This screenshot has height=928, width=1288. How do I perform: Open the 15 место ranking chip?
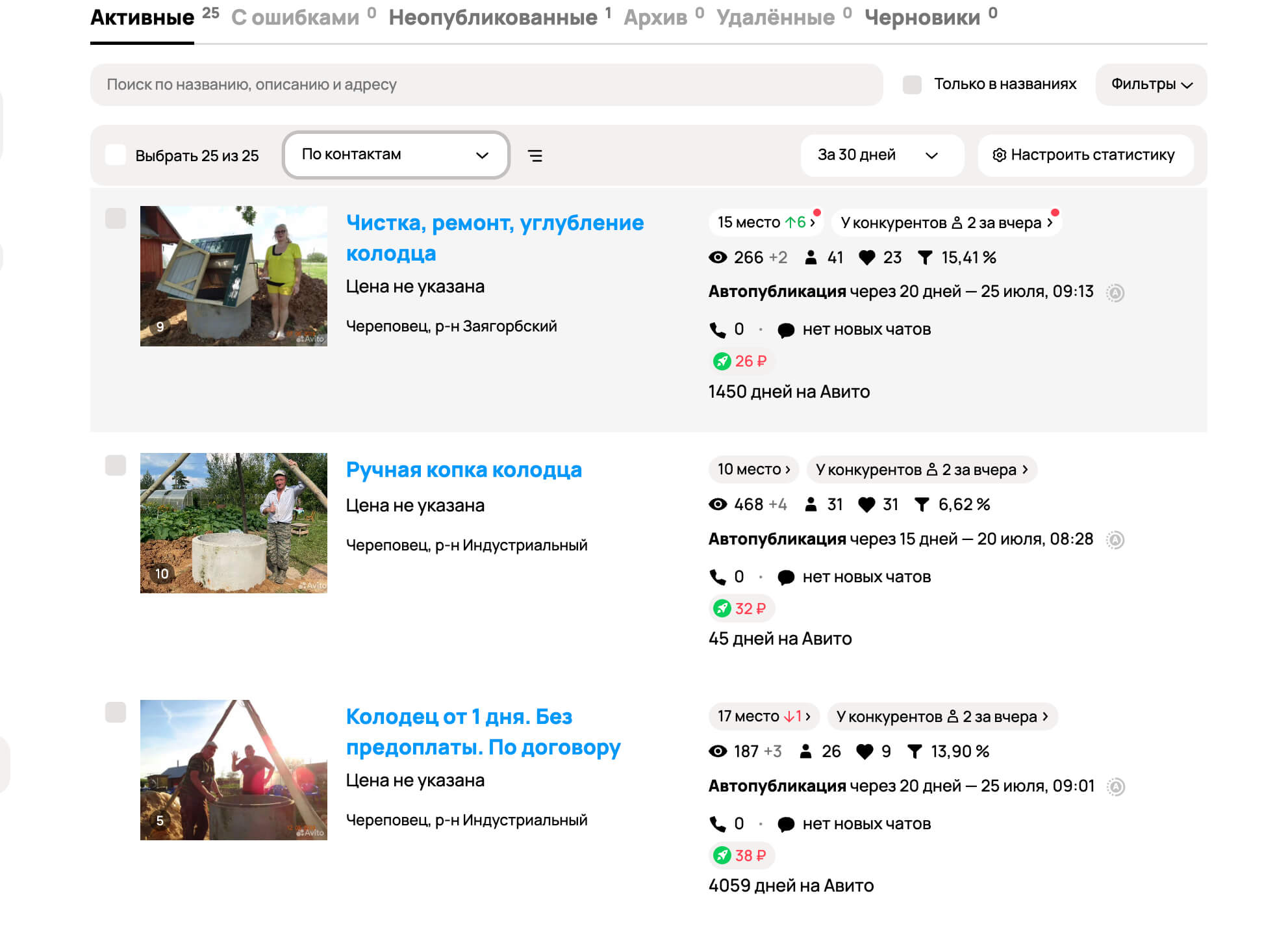coord(766,223)
